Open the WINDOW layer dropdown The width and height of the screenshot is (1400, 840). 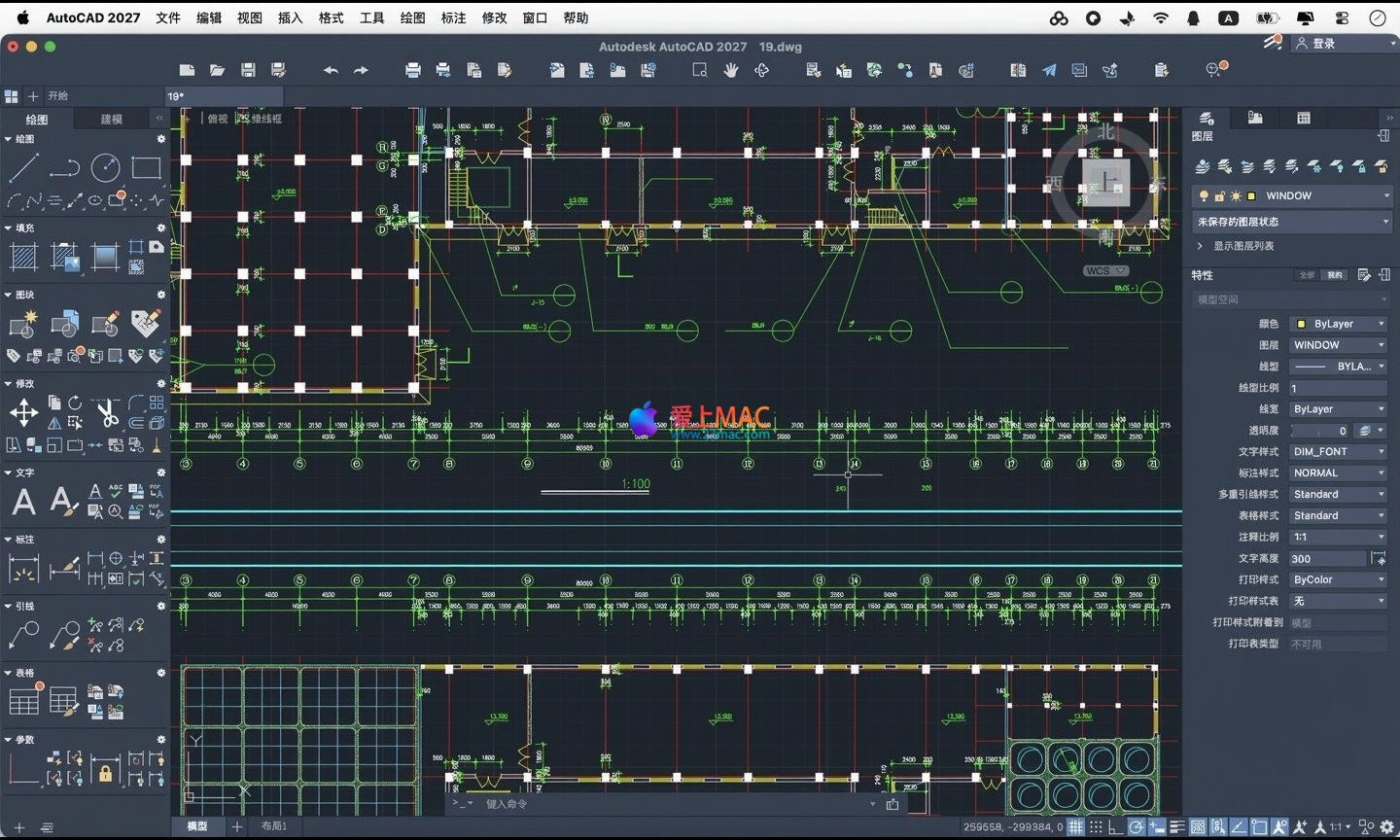pos(1386,195)
